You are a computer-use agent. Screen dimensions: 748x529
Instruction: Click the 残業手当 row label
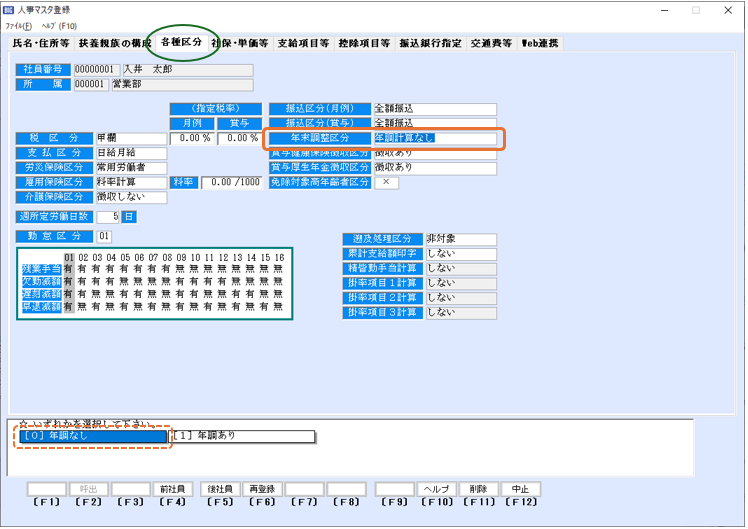(42, 270)
